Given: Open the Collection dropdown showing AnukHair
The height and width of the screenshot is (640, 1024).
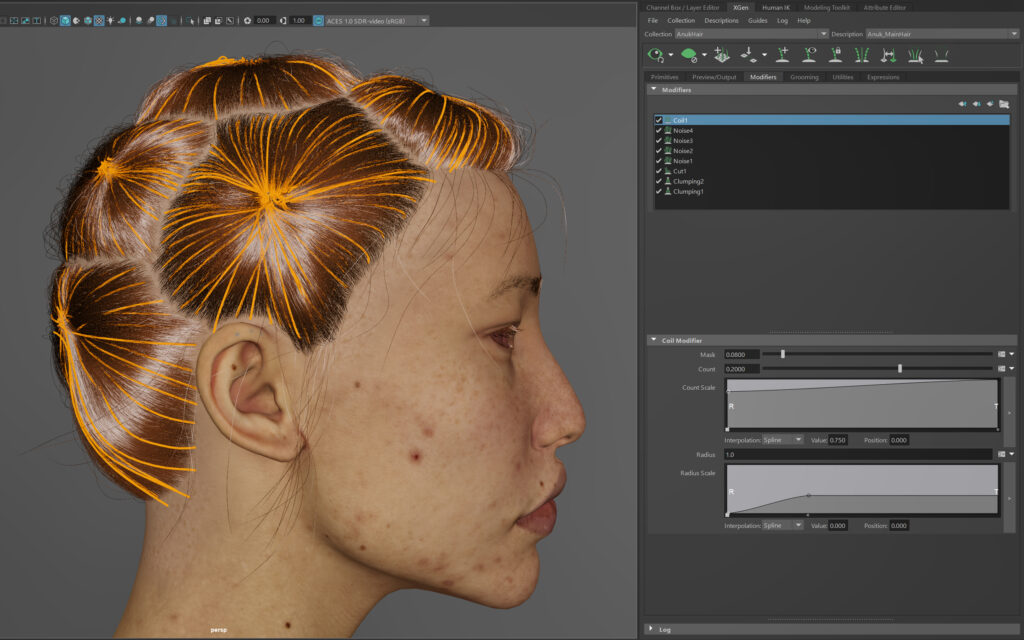Looking at the screenshot, I should coord(751,34).
